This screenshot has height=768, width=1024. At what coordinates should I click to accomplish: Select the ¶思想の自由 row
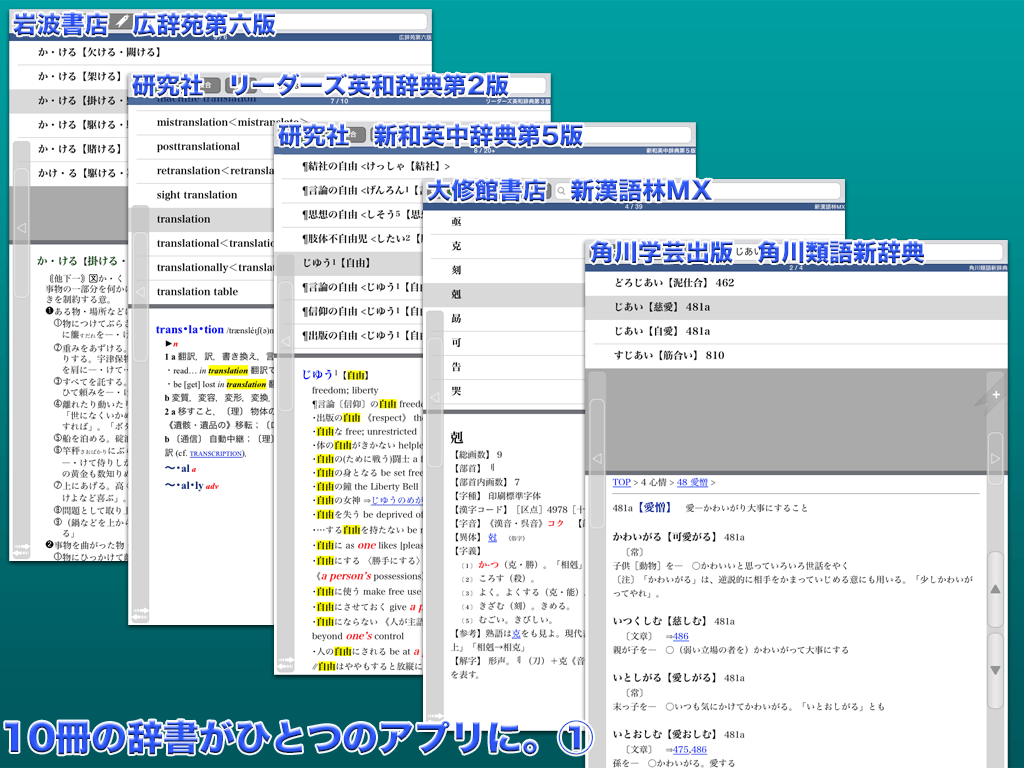[x=349, y=214]
